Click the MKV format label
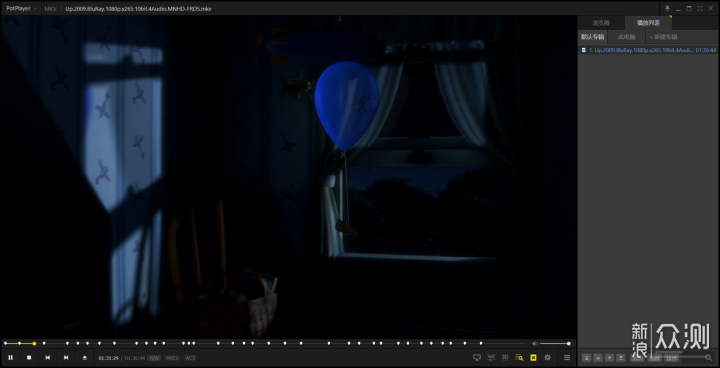720x368 pixels. click(x=51, y=9)
